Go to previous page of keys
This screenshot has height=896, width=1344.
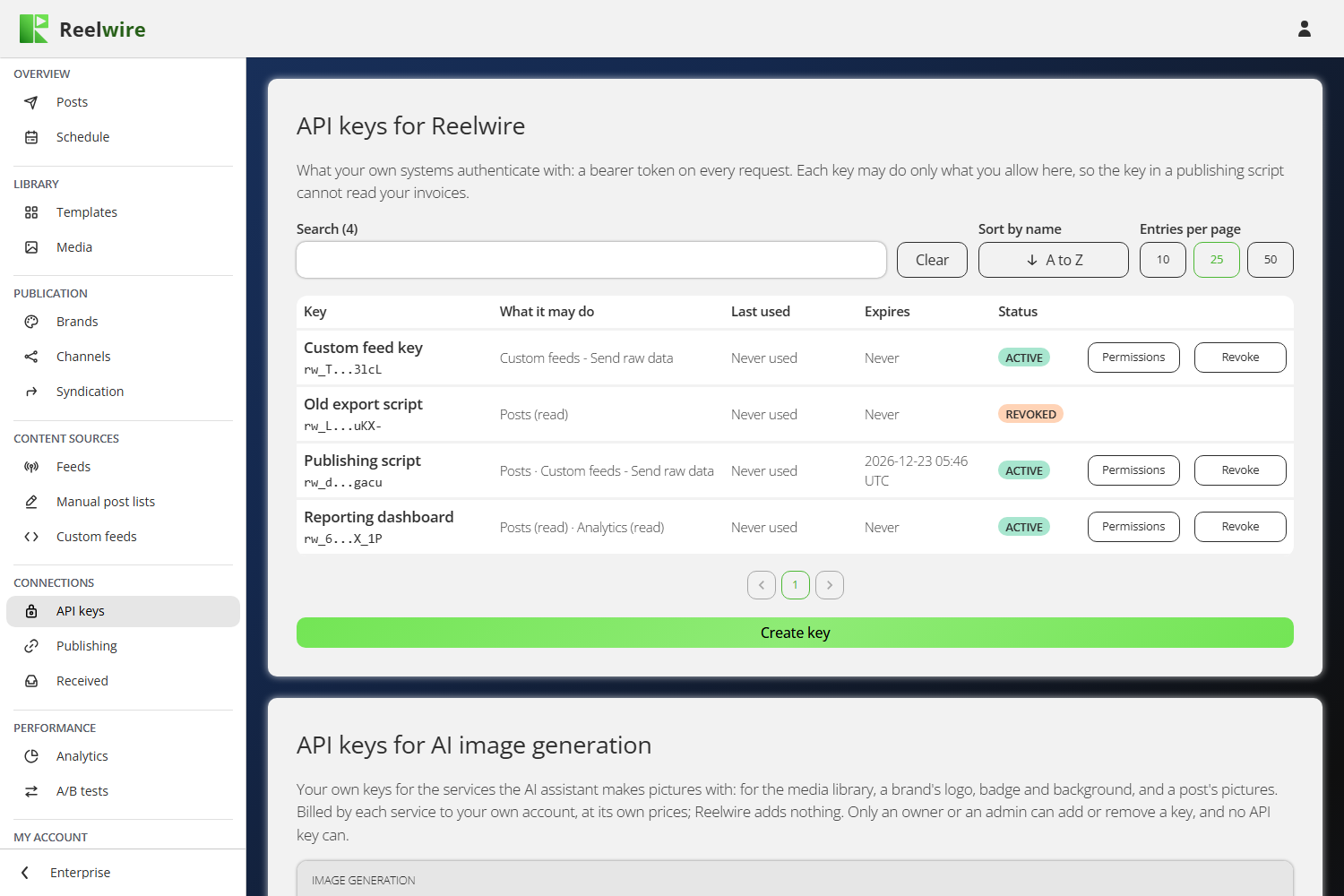tap(762, 585)
